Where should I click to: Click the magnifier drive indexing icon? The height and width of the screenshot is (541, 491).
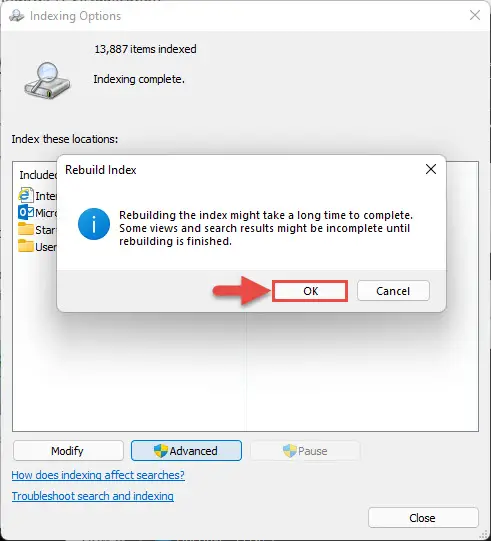tap(47, 80)
